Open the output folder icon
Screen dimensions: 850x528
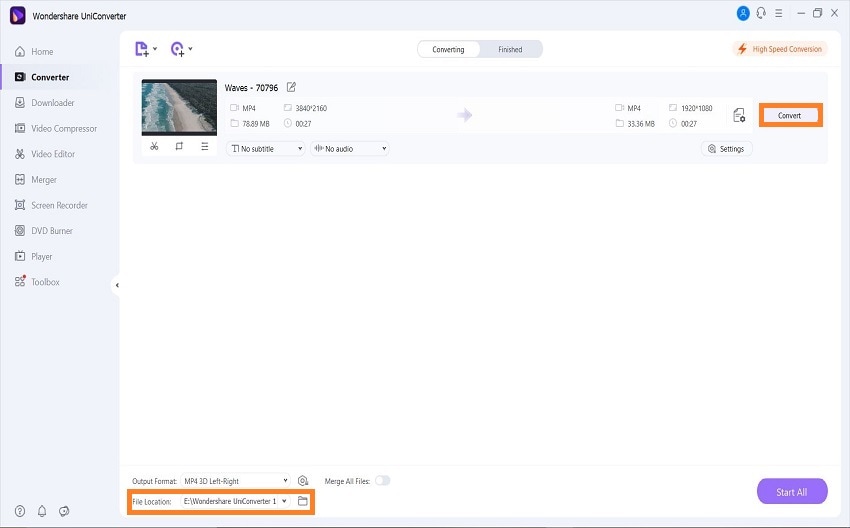[303, 501]
